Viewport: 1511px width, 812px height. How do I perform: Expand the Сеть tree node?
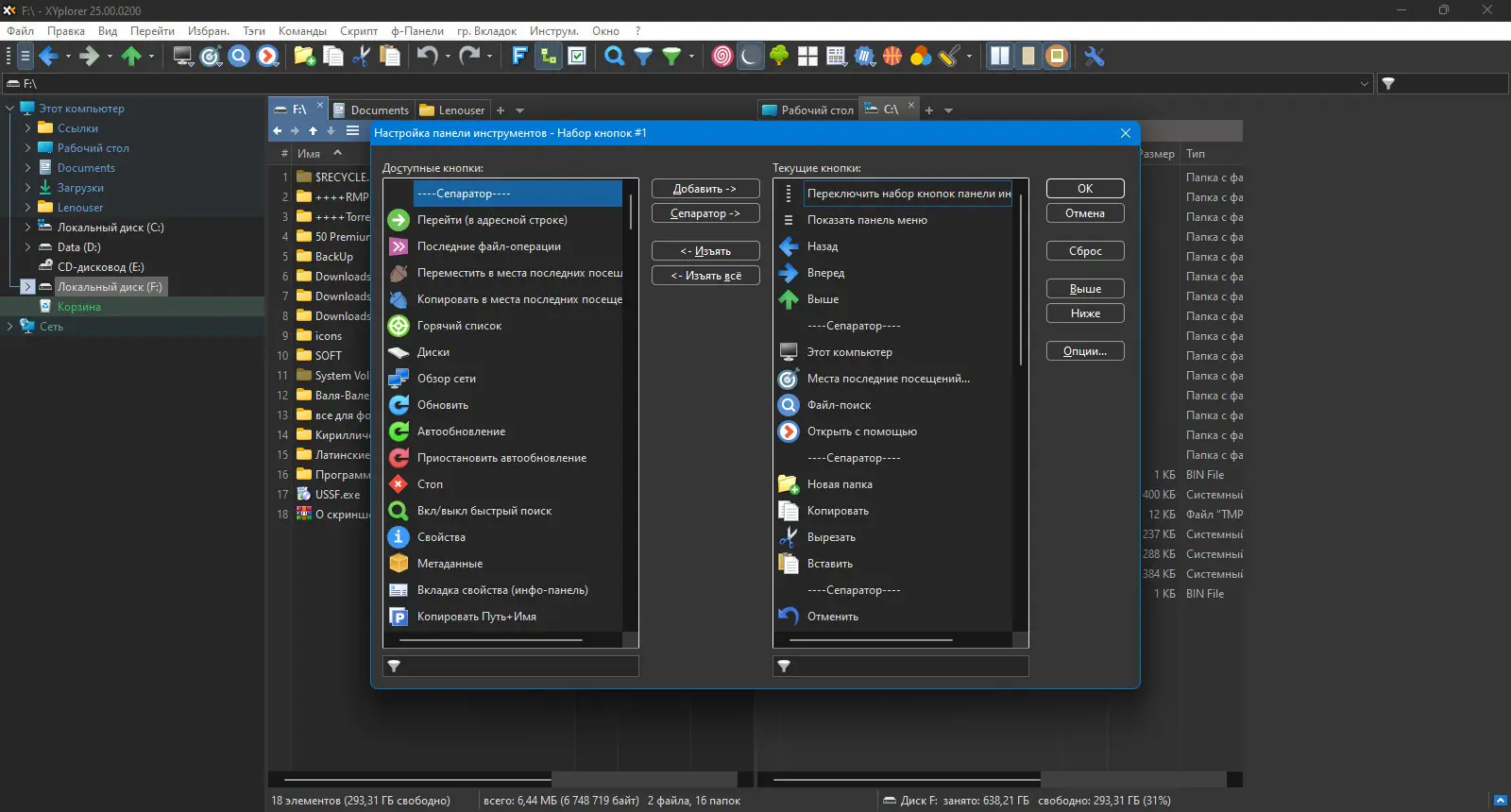pyautogui.click(x=9, y=327)
